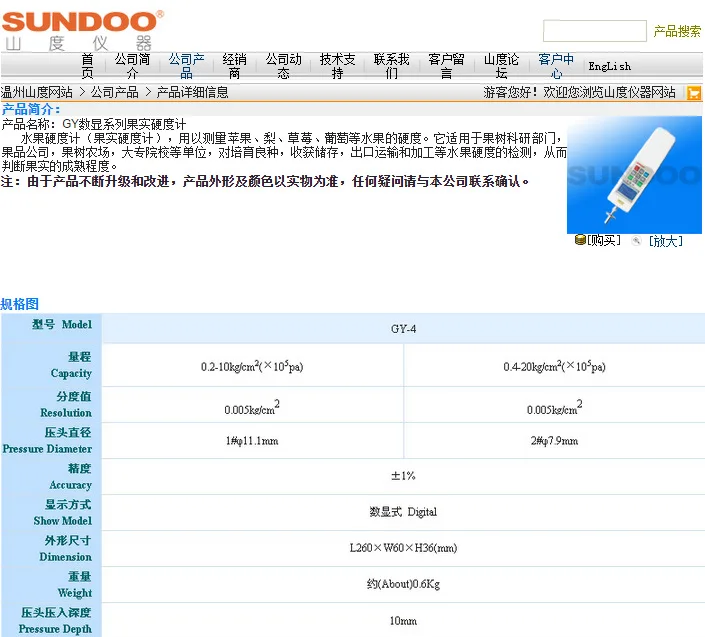This screenshot has width=705, height=637.
Task: Switch to the English site
Action: coord(609,67)
